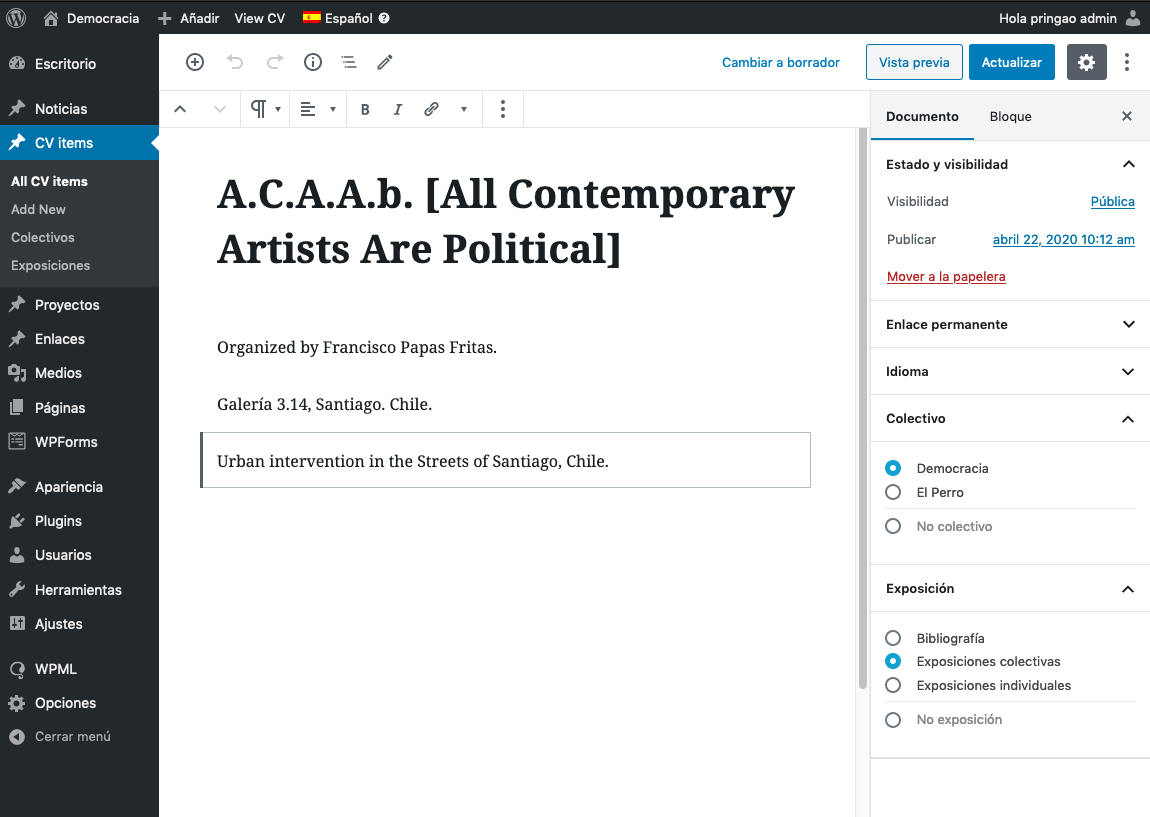Click the pencil tools icon

pos(385,62)
